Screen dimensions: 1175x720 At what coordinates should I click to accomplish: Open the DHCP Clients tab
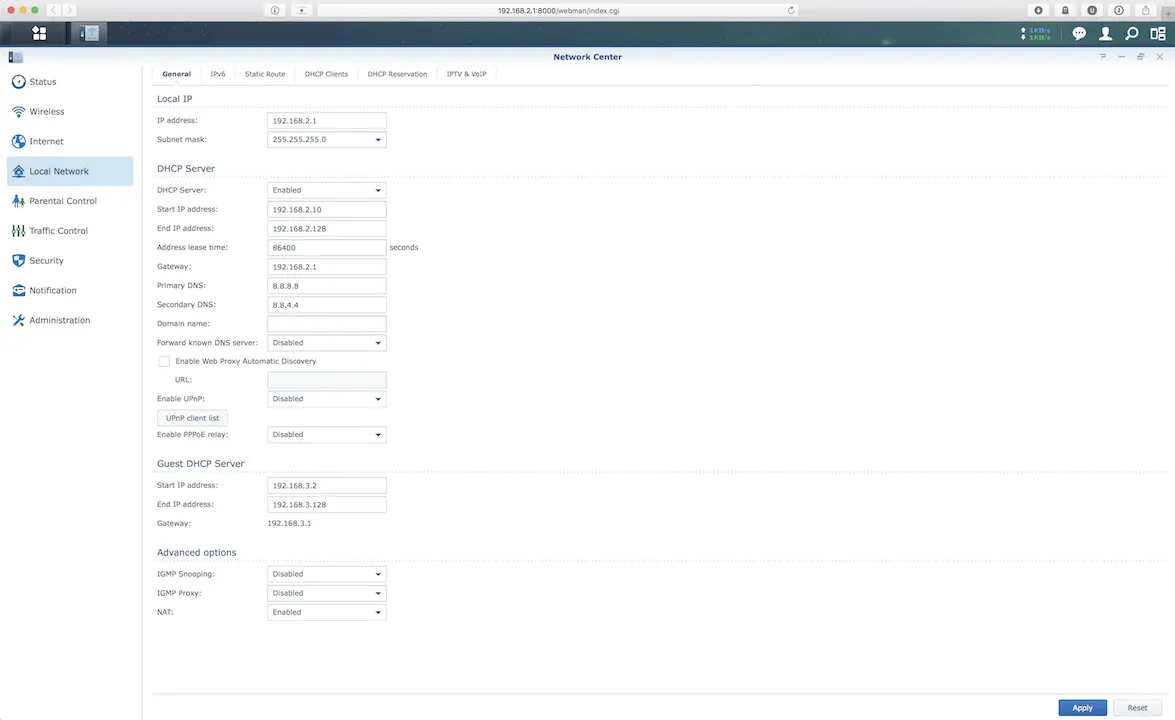coord(326,74)
